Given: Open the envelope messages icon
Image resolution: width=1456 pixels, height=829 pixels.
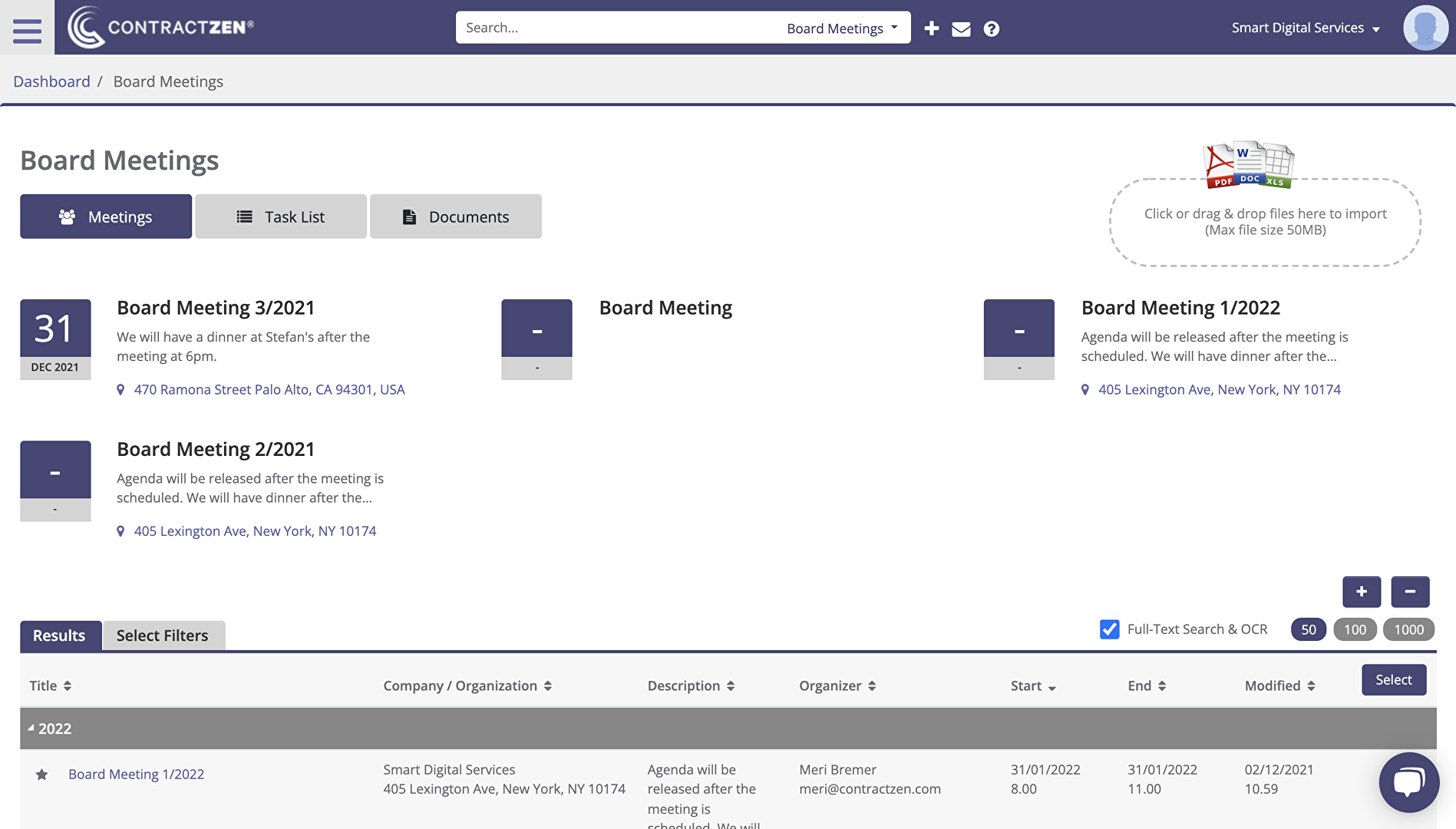Looking at the screenshot, I should pyautogui.click(x=961, y=28).
